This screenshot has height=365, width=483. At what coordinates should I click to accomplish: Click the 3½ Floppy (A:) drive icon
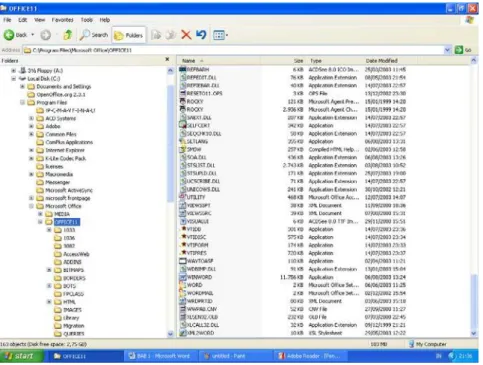(22, 70)
